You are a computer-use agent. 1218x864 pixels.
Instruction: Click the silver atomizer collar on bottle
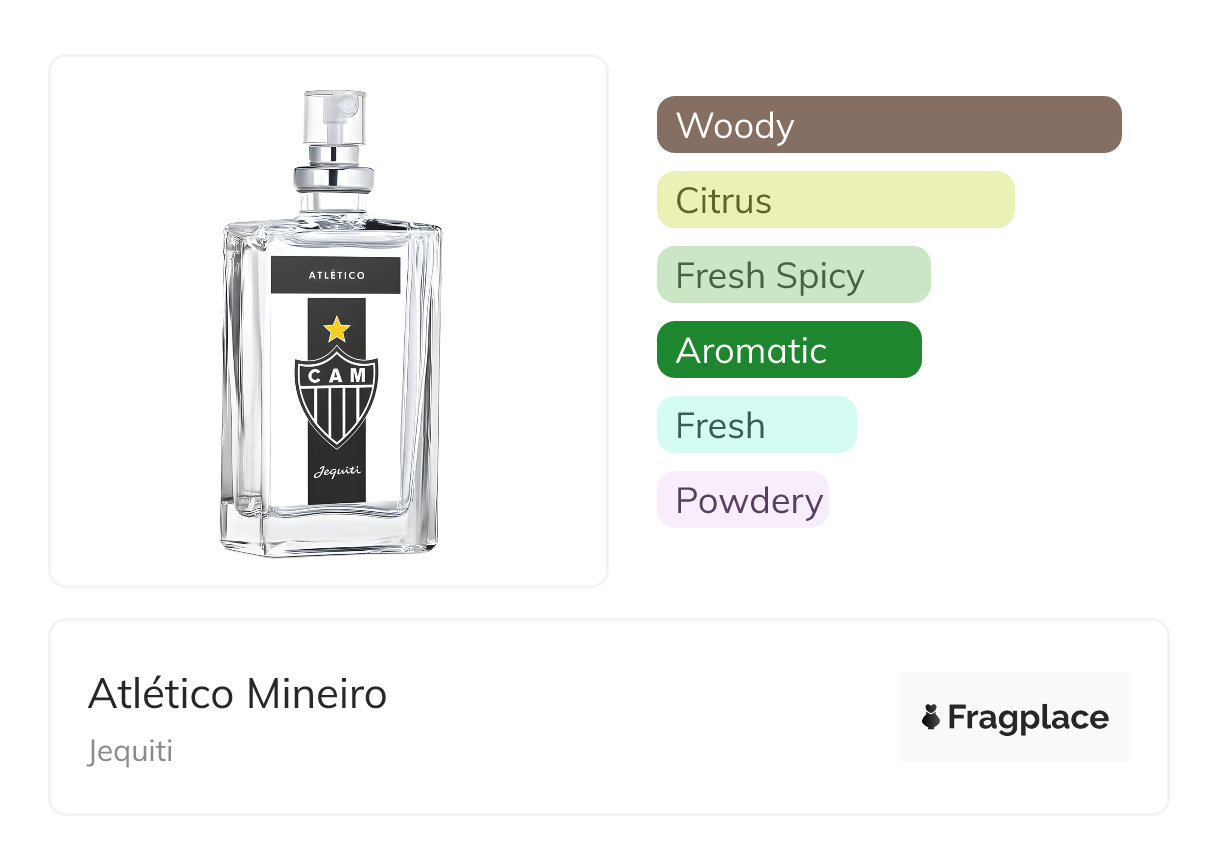click(x=335, y=178)
